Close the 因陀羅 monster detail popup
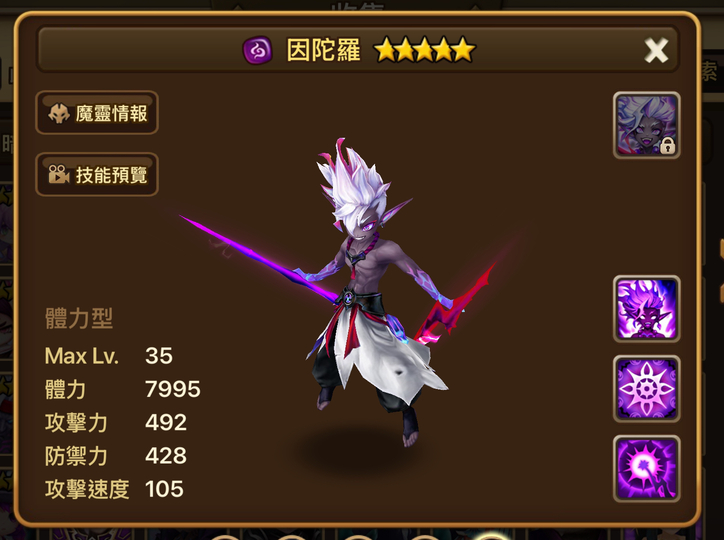Viewport: 724px width, 540px height. tap(656, 50)
